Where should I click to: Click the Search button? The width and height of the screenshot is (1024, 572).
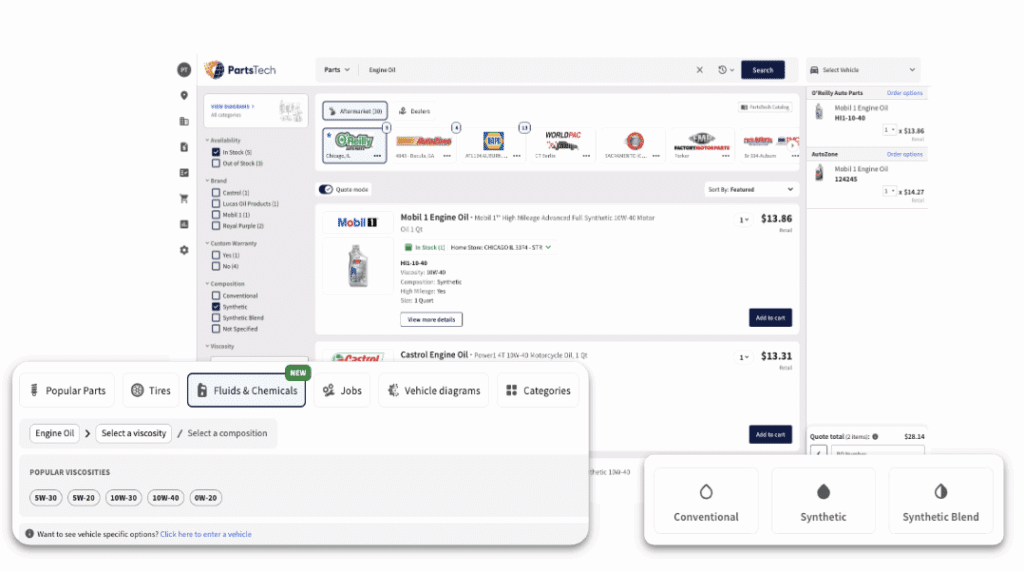763,70
